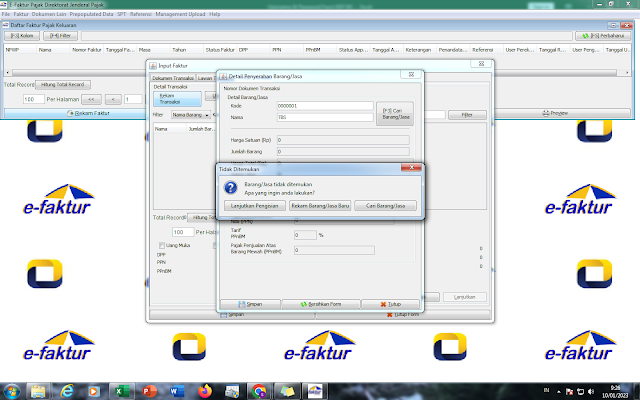Close the Detail Penyerahan Barang/Jasa window
Screen dimensions: 640x400
411,75
